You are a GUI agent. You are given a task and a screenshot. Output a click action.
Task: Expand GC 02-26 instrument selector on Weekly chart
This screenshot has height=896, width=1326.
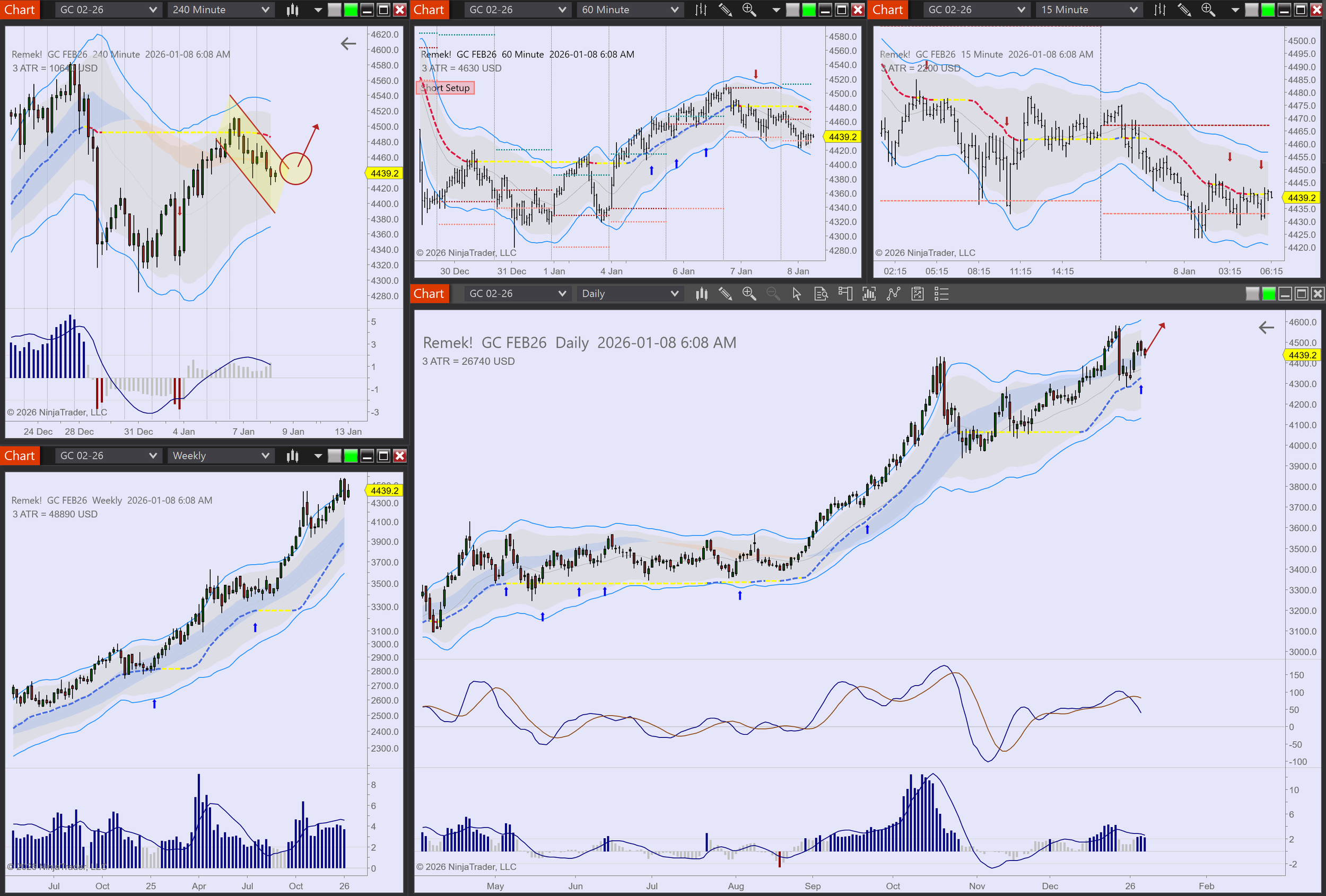tap(108, 456)
